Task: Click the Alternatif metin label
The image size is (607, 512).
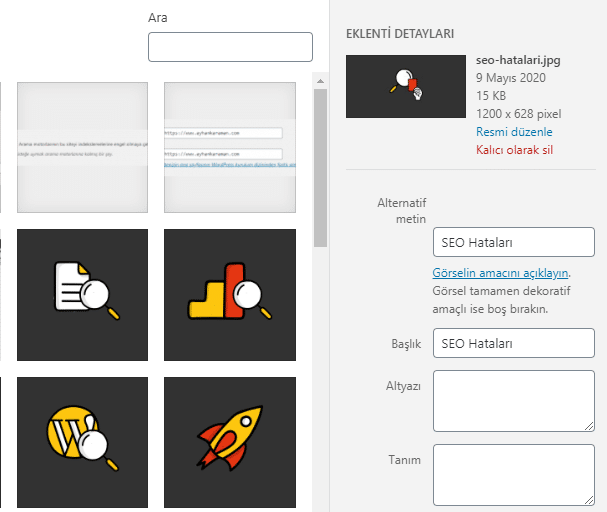Action: 401,211
